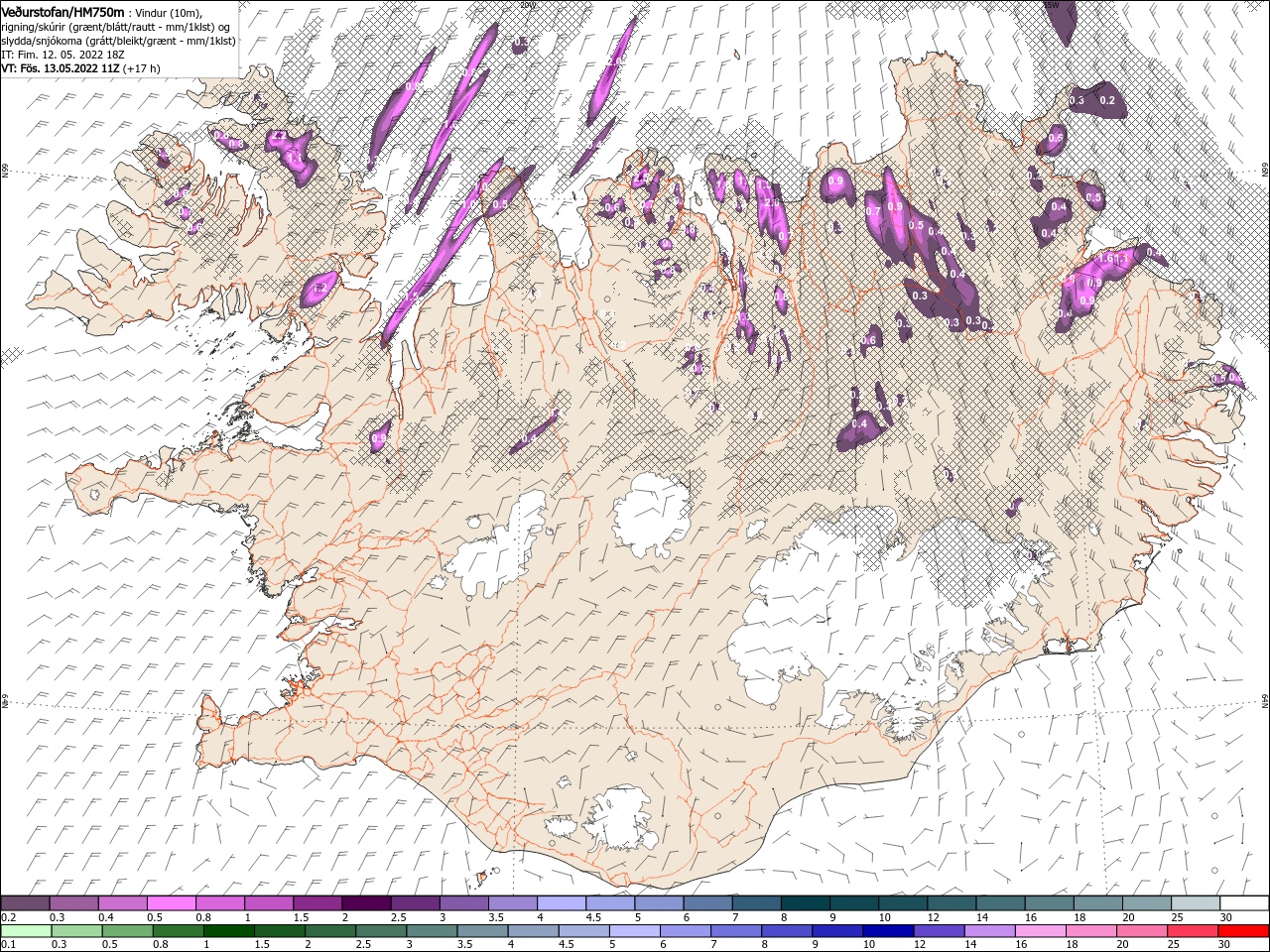Click the '30' label on the lower scale
Viewport: 1270px width, 952px height.
point(1226,944)
